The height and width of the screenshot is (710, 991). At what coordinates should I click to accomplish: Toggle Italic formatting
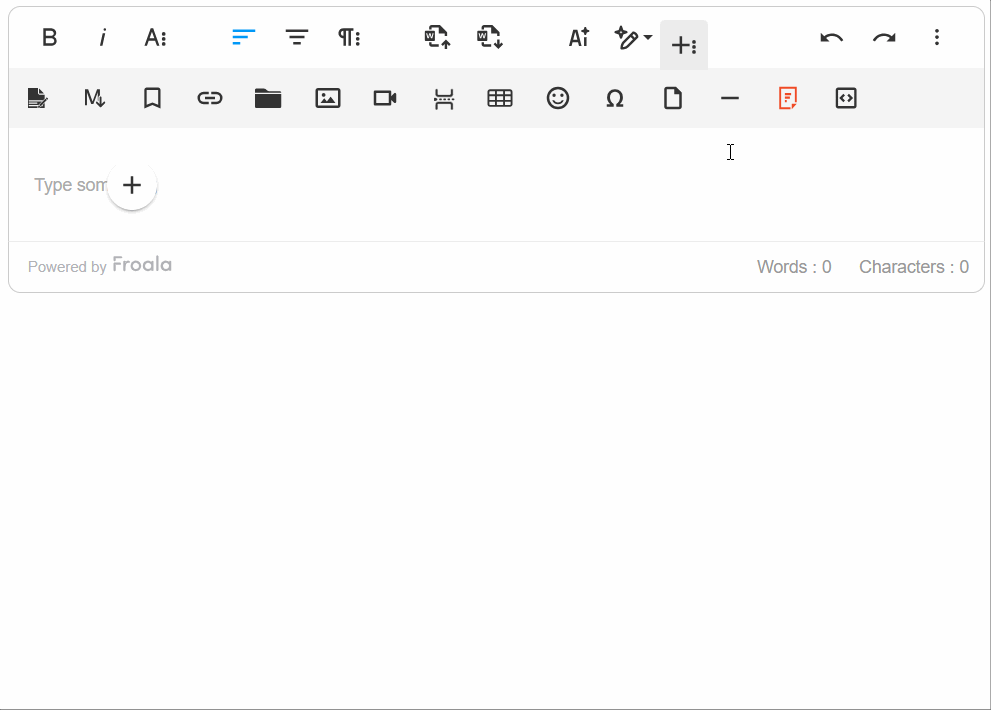point(102,38)
